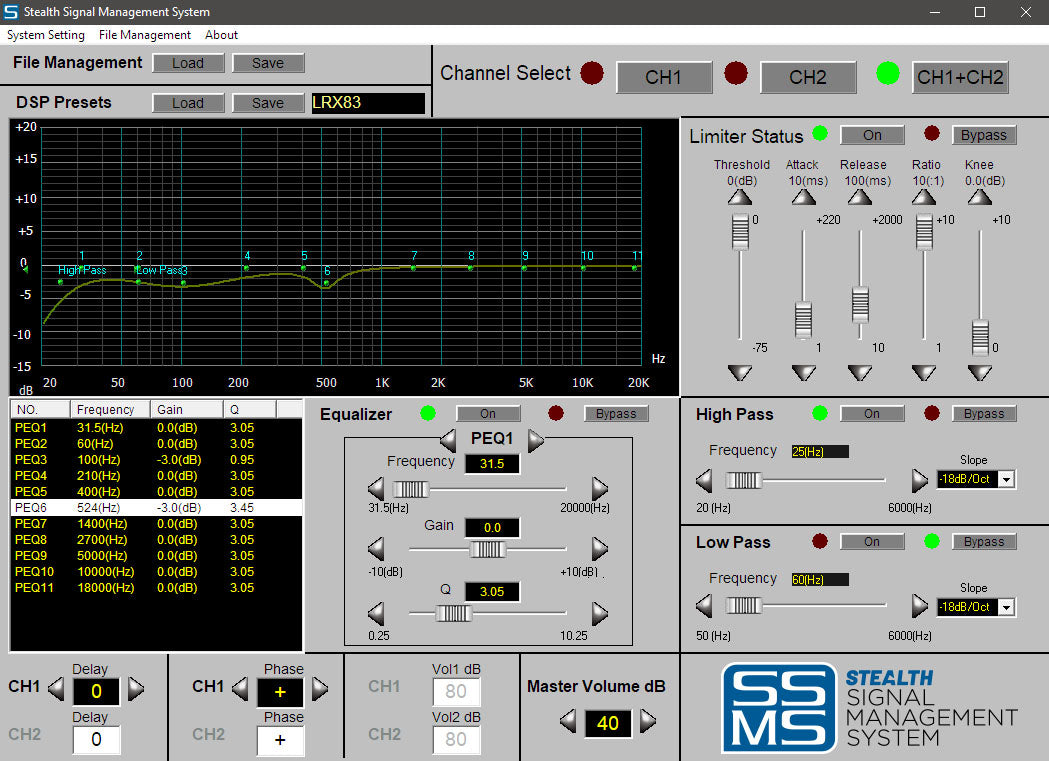Lower limiter Attack with down triangle
This screenshot has height=761, width=1049.
[x=803, y=373]
